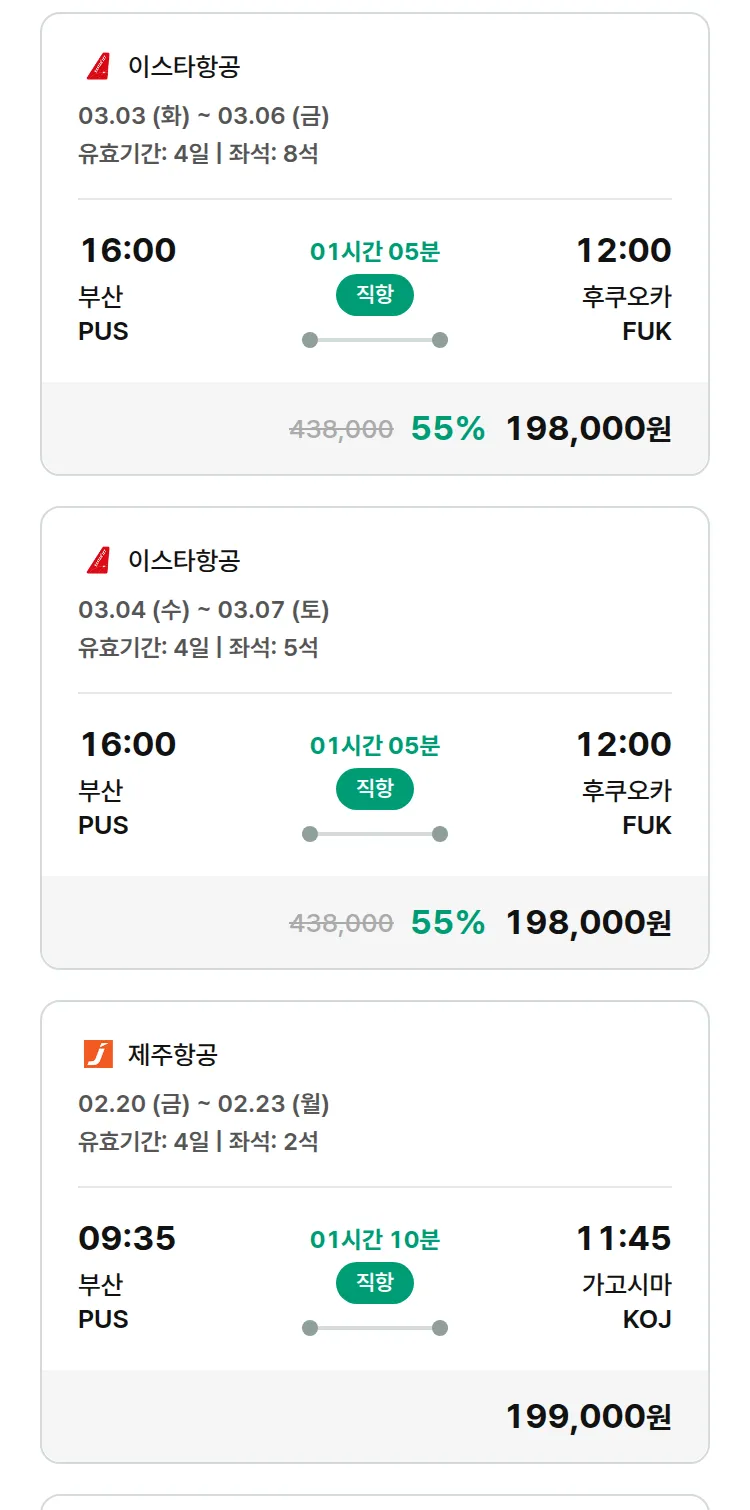Image resolution: width=750 pixels, height=1510 pixels.
Task: Click route line on the Kagoshima flight
Action: 375,1328
